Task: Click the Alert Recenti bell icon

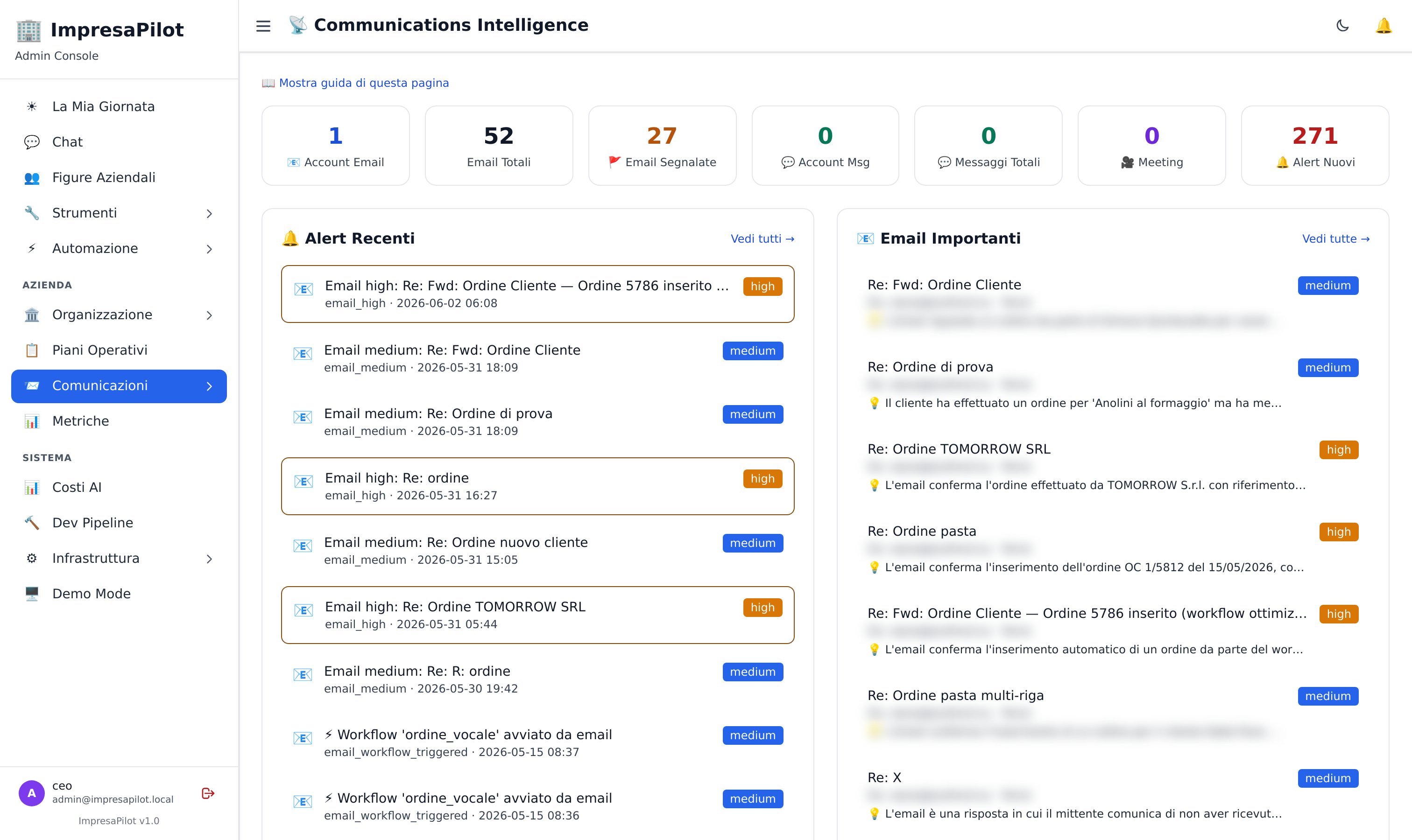Action: [290, 238]
